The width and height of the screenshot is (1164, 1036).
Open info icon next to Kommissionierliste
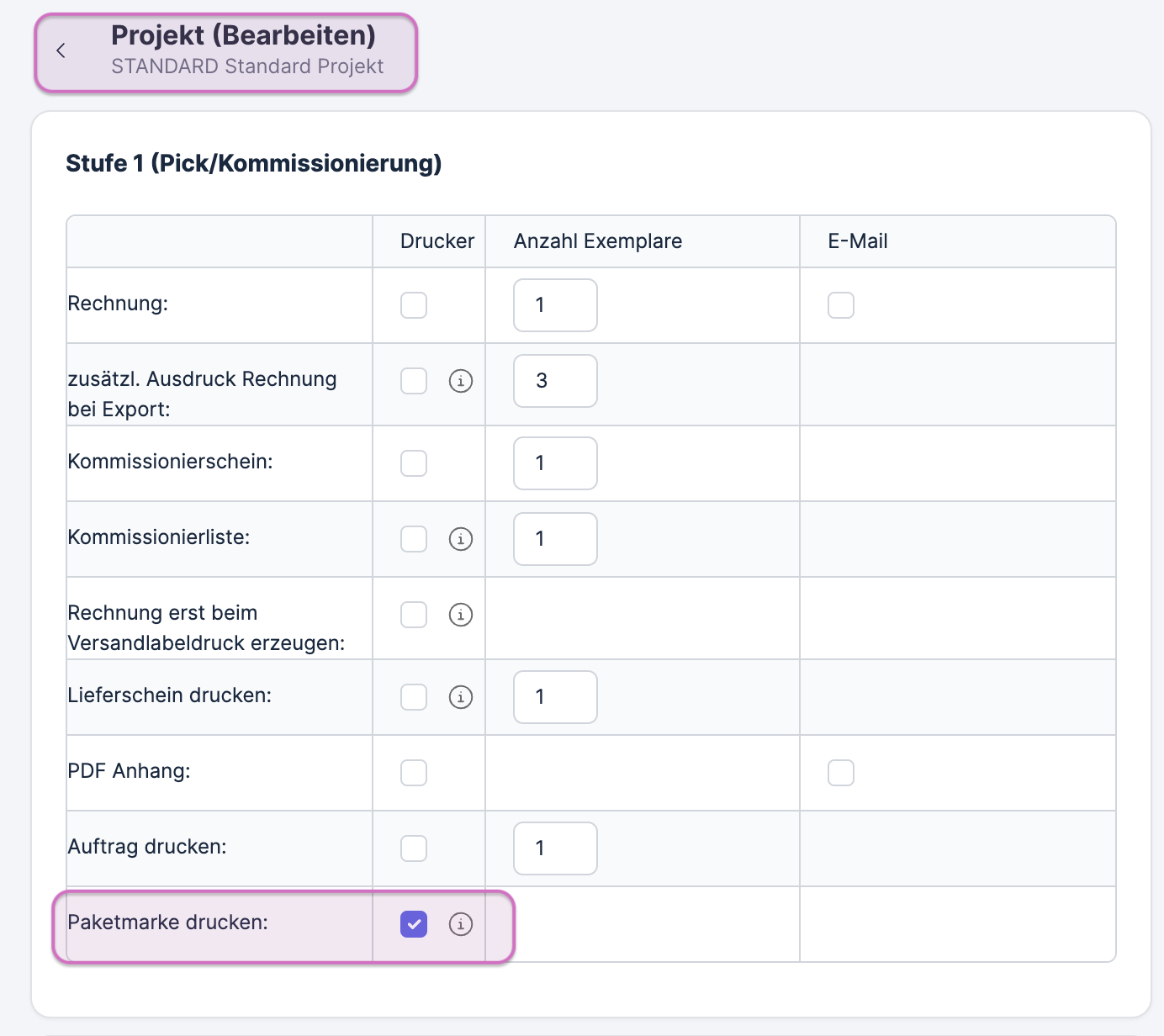point(460,539)
